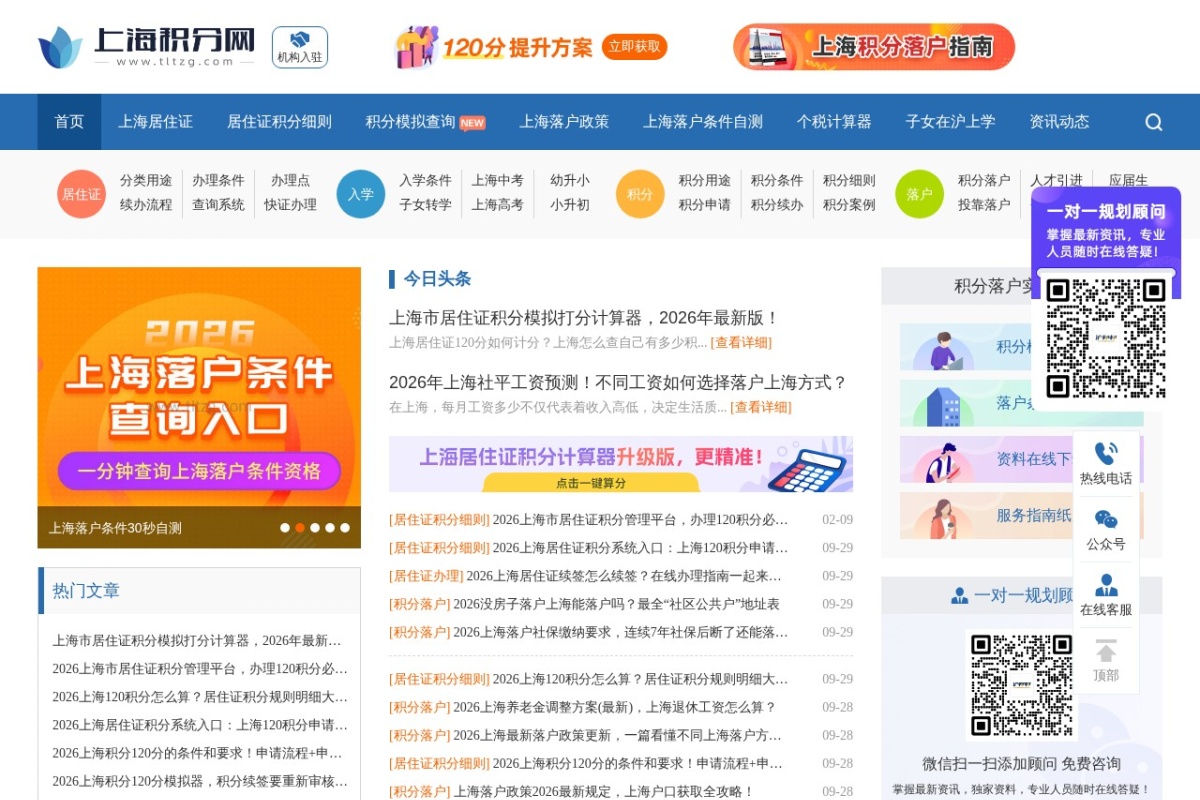Select the last carousel dot
The image size is (1200, 800).
coord(345,528)
